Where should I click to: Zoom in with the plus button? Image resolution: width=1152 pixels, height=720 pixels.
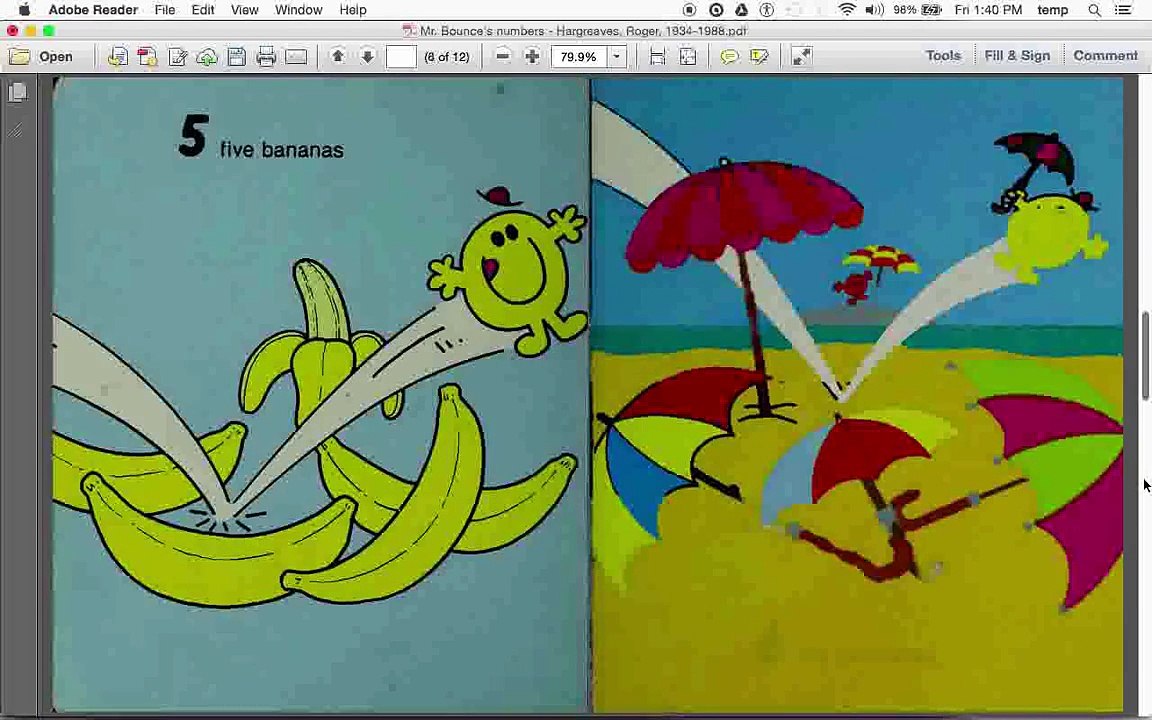[532, 56]
